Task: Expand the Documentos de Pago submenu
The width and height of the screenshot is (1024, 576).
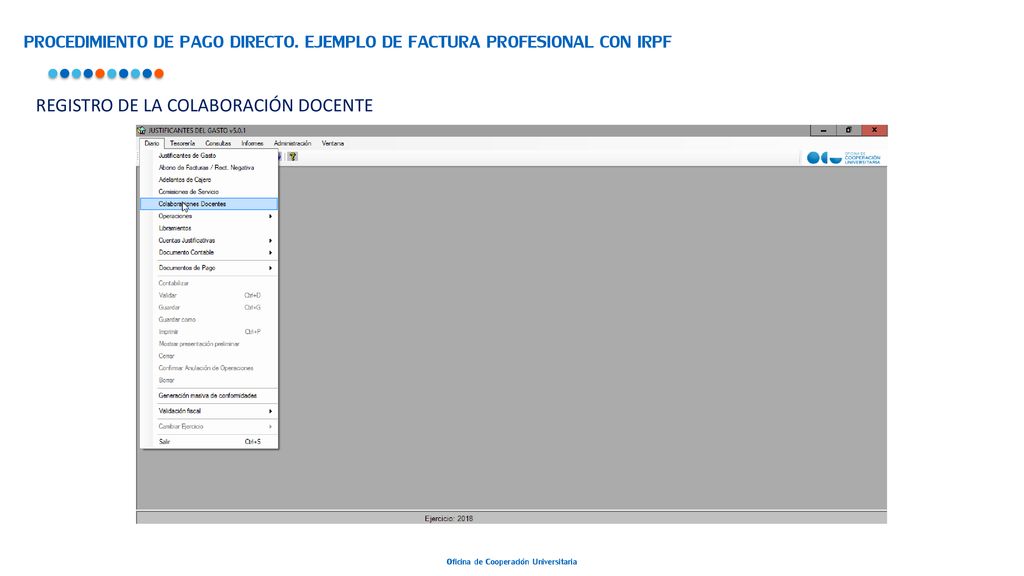Action: 209,268
